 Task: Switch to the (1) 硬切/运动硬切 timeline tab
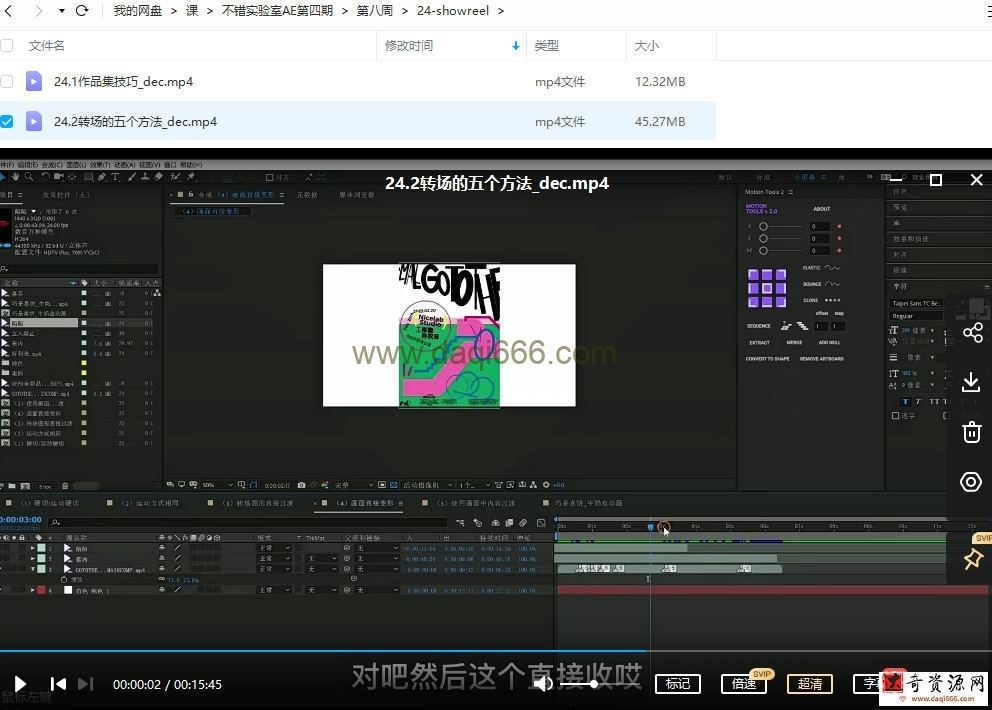point(50,503)
